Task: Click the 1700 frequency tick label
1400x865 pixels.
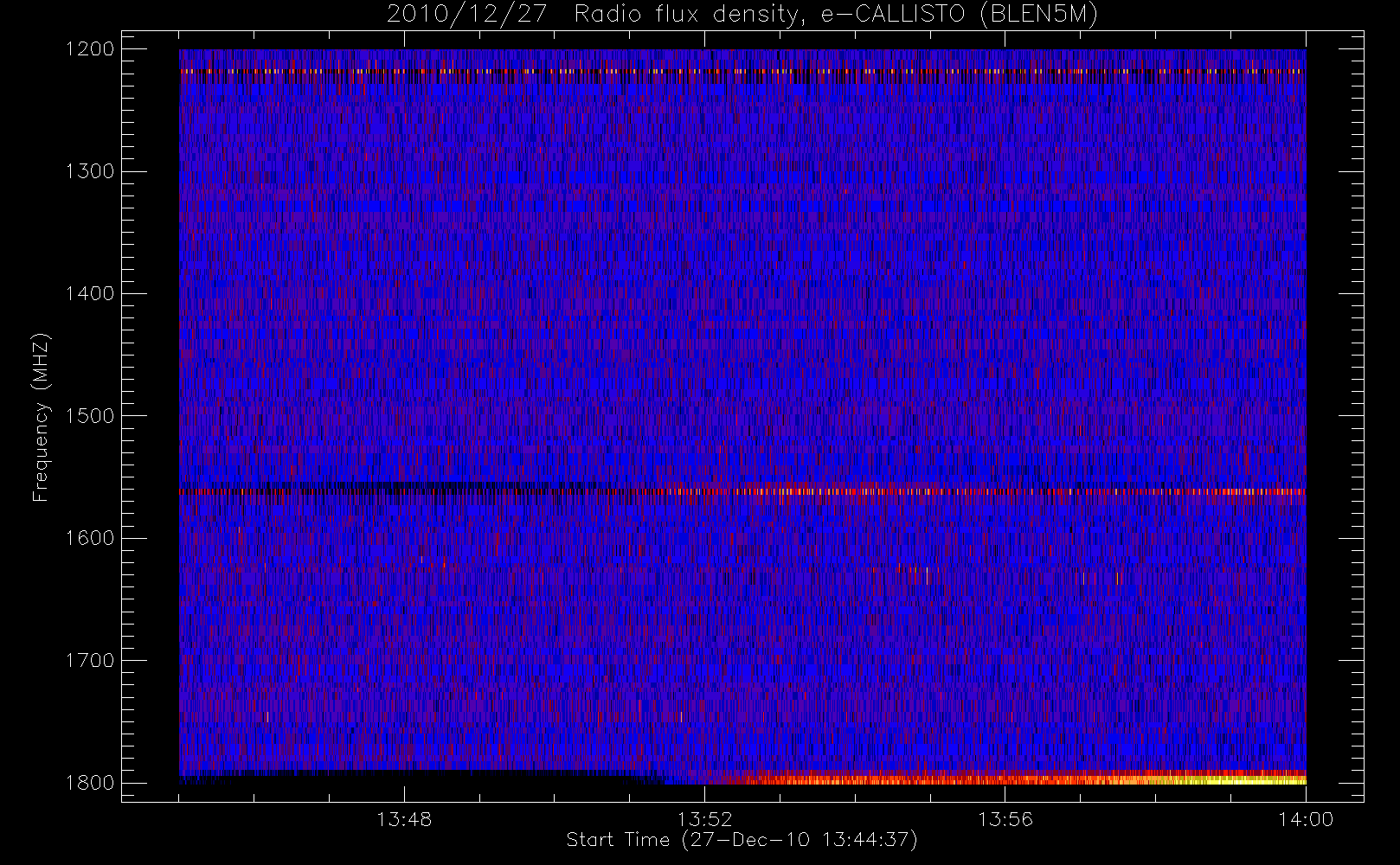Action: [x=90, y=660]
